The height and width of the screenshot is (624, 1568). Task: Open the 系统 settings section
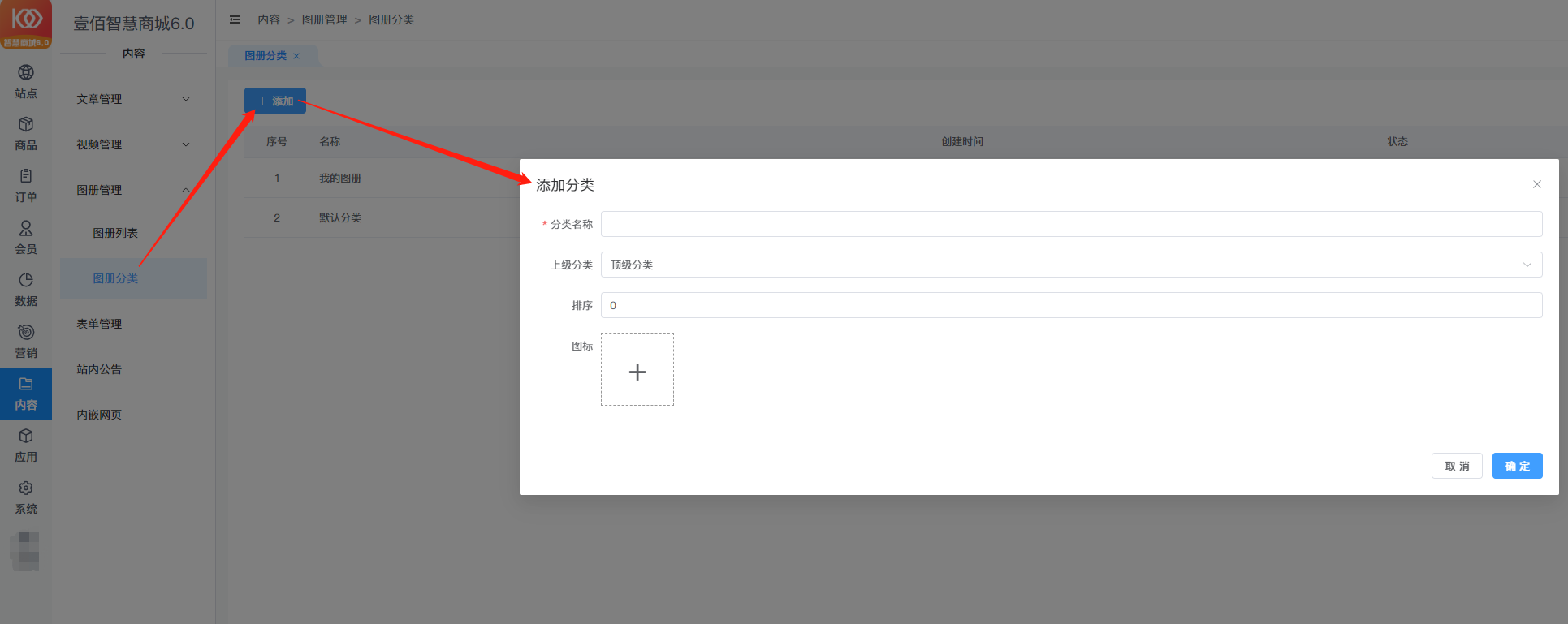click(x=26, y=497)
